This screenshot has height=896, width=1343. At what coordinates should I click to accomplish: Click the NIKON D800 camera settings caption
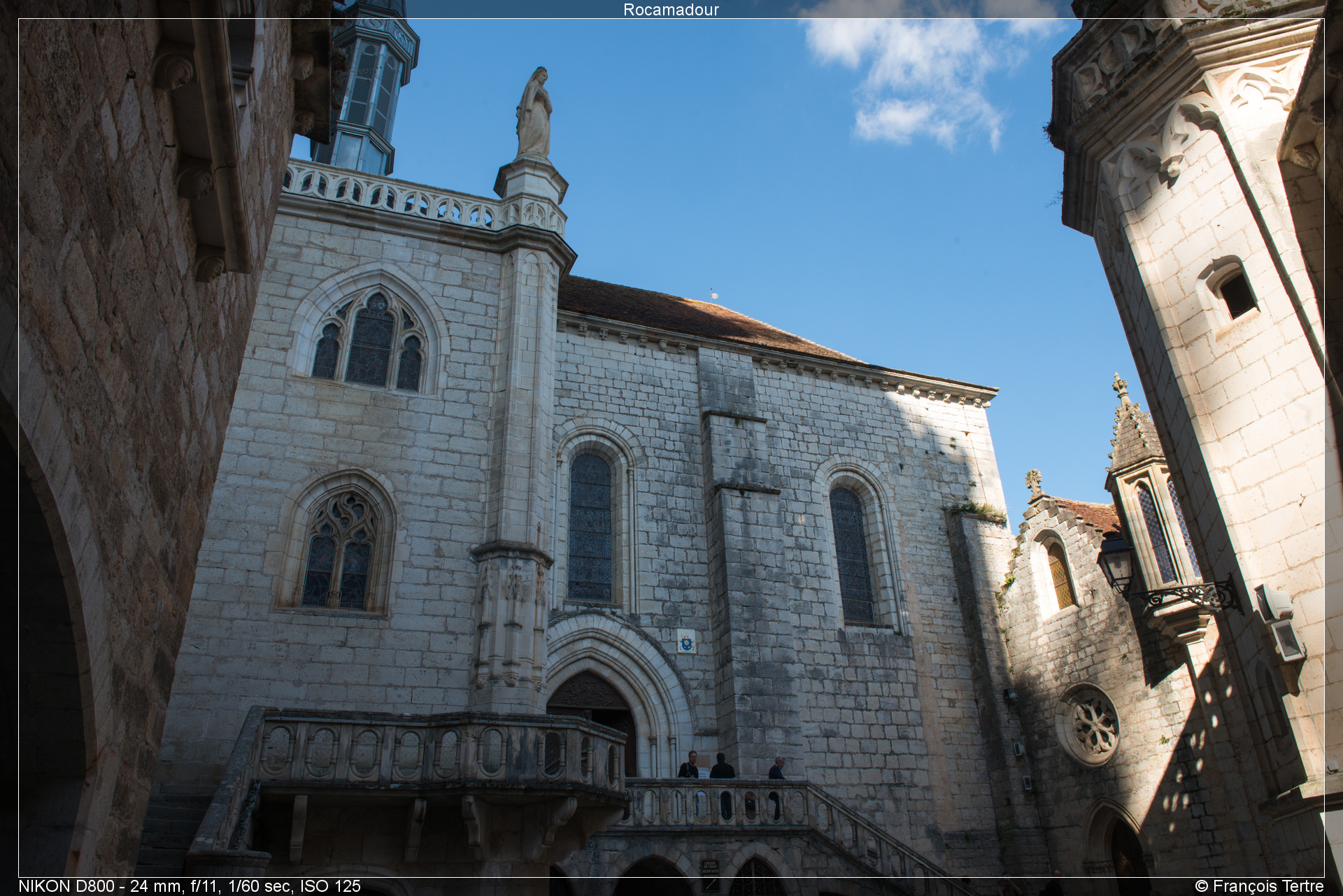190,886
